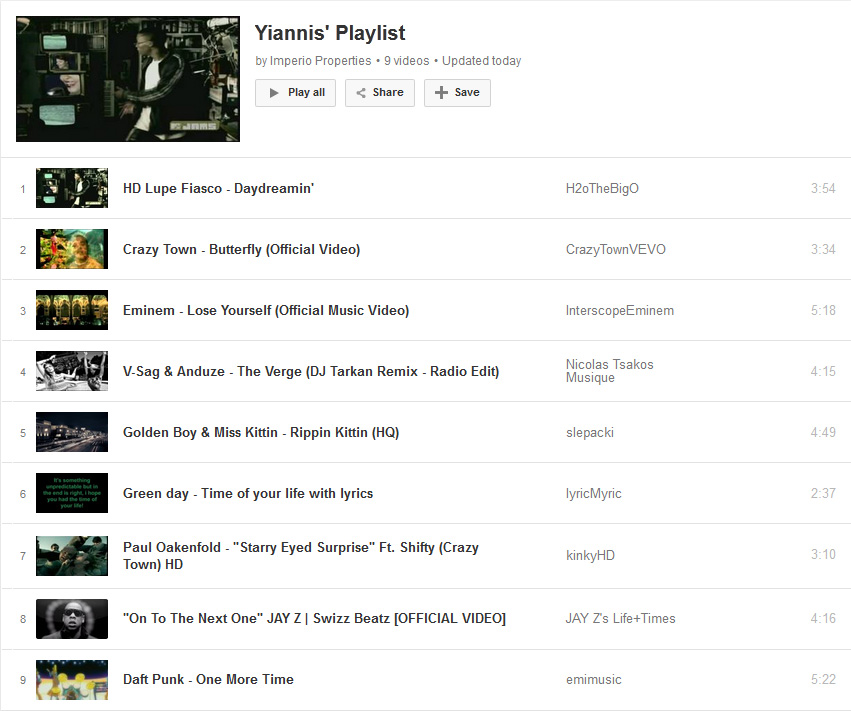Open thumbnail for Crazy Town Butterfly
Image resolution: width=851 pixels, height=711 pixels.
pyautogui.click(x=72, y=249)
